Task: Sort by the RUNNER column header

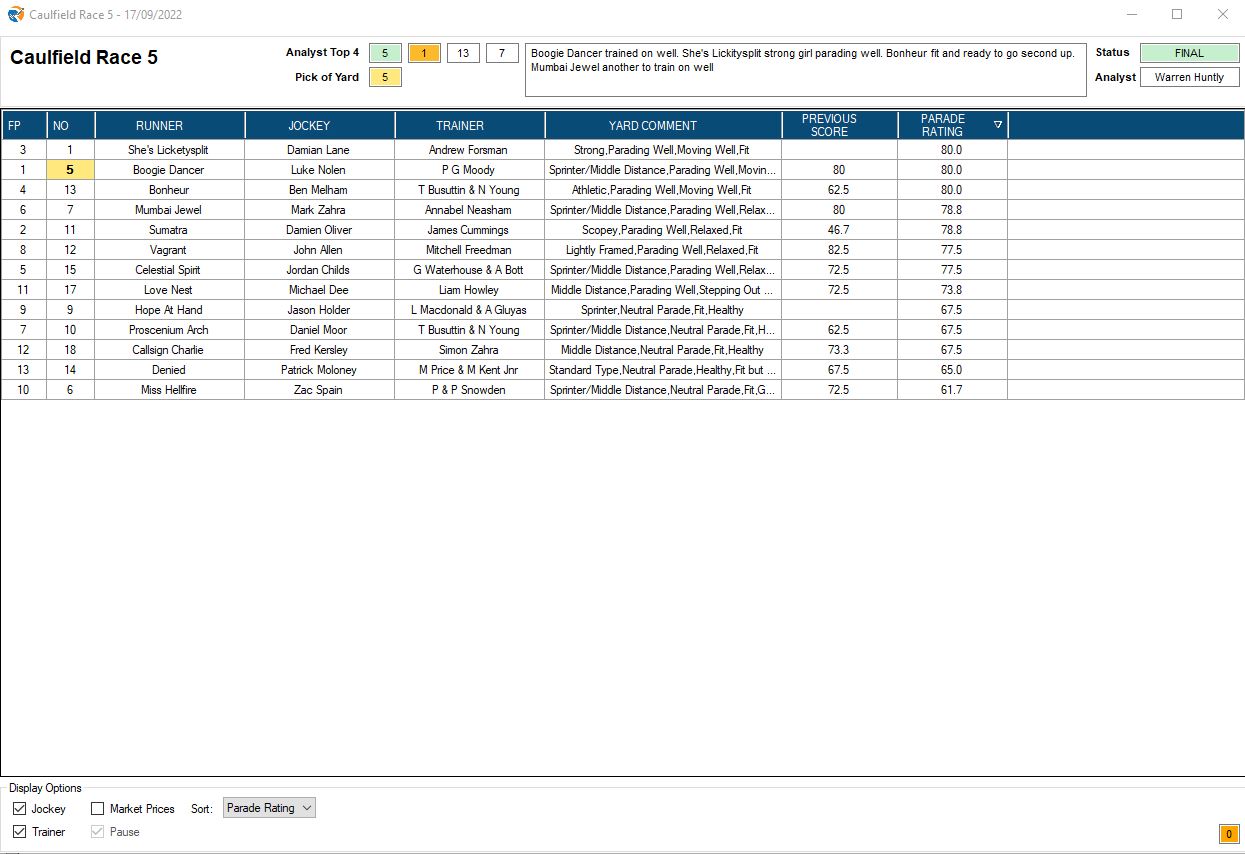Action: [170, 125]
